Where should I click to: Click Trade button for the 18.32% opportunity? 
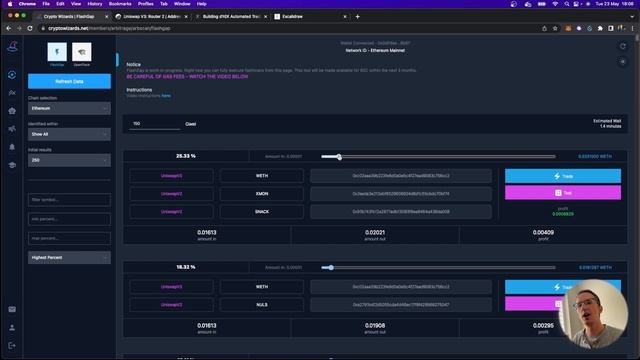pyautogui.click(x=563, y=287)
